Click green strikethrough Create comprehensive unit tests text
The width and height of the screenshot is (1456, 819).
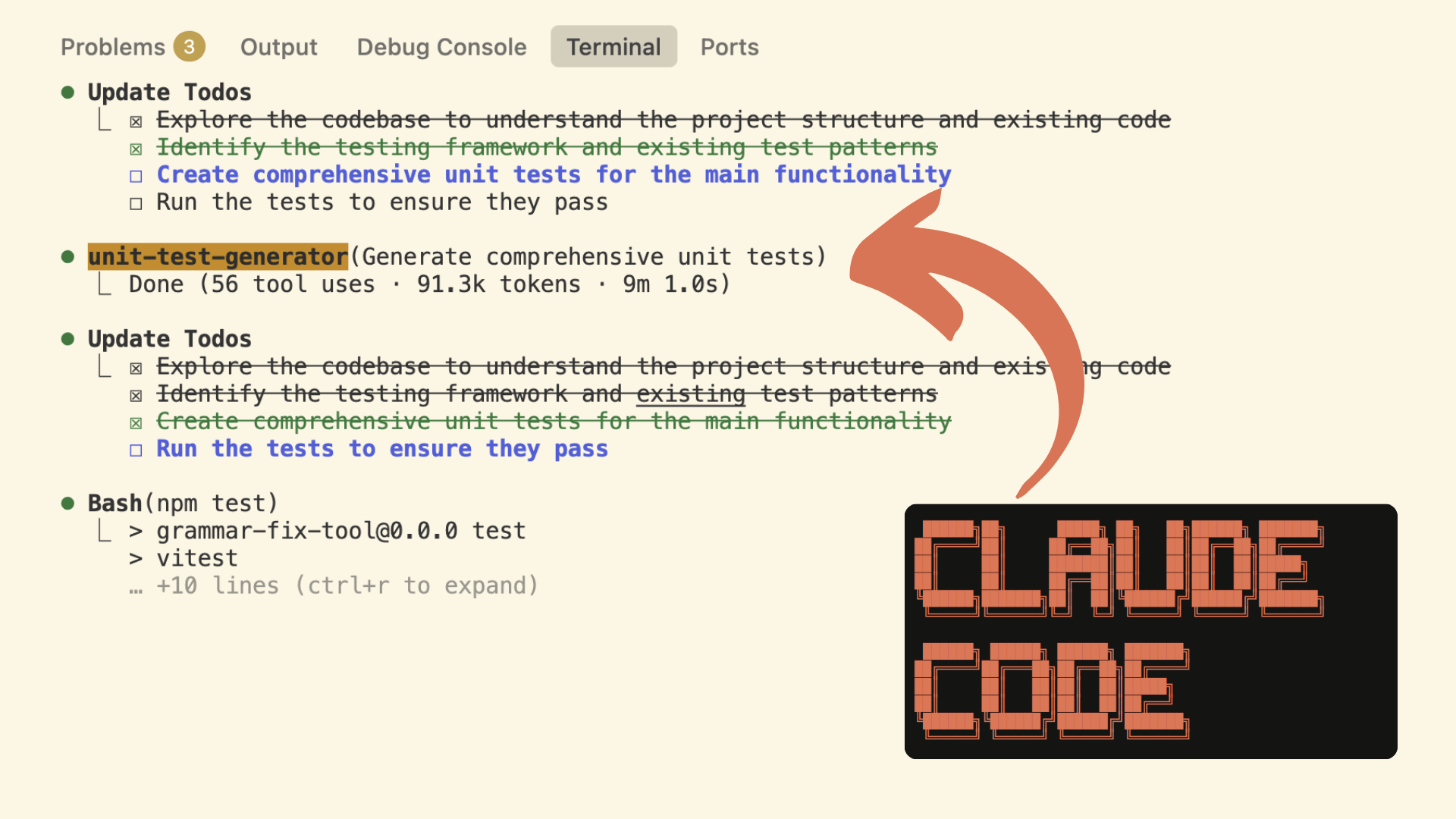pos(554,421)
